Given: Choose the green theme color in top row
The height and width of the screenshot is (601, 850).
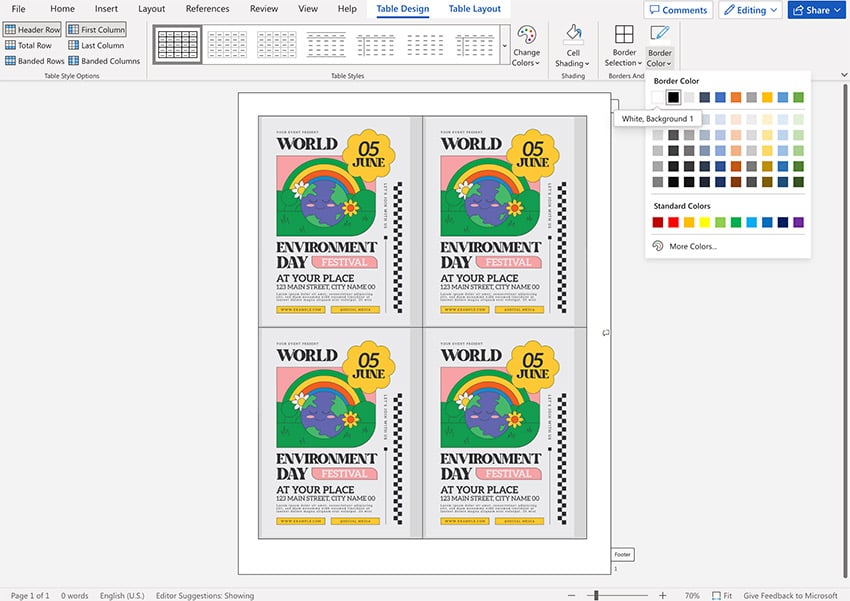Looking at the screenshot, I should [799, 97].
